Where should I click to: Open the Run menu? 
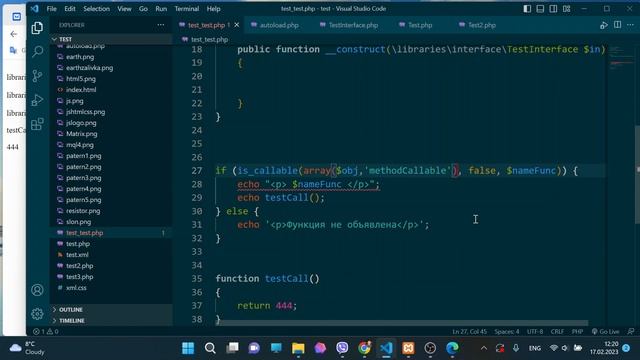pyautogui.click(x=161, y=9)
